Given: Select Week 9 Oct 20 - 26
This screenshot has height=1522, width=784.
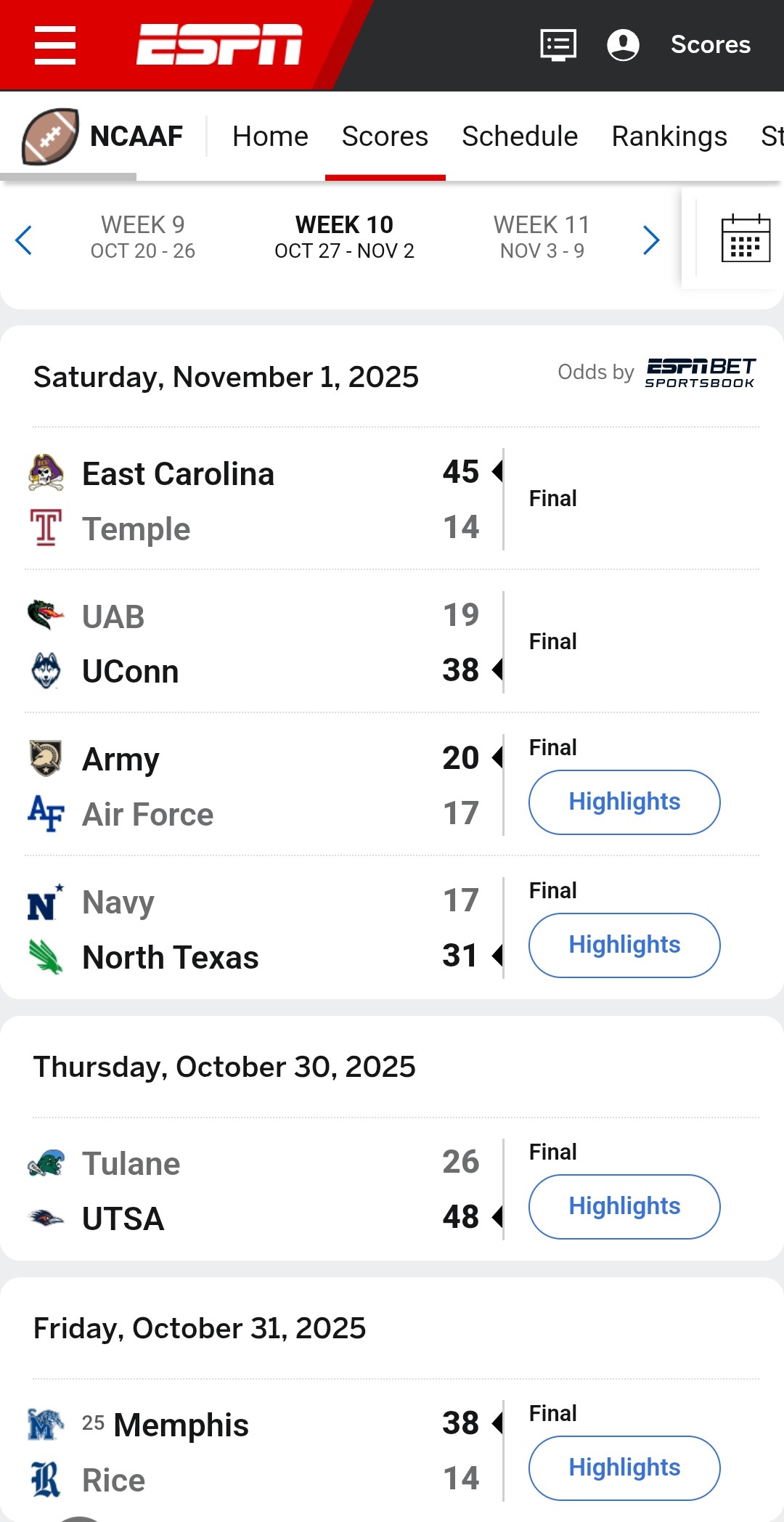Looking at the screenshot, I should coord(143,237).
